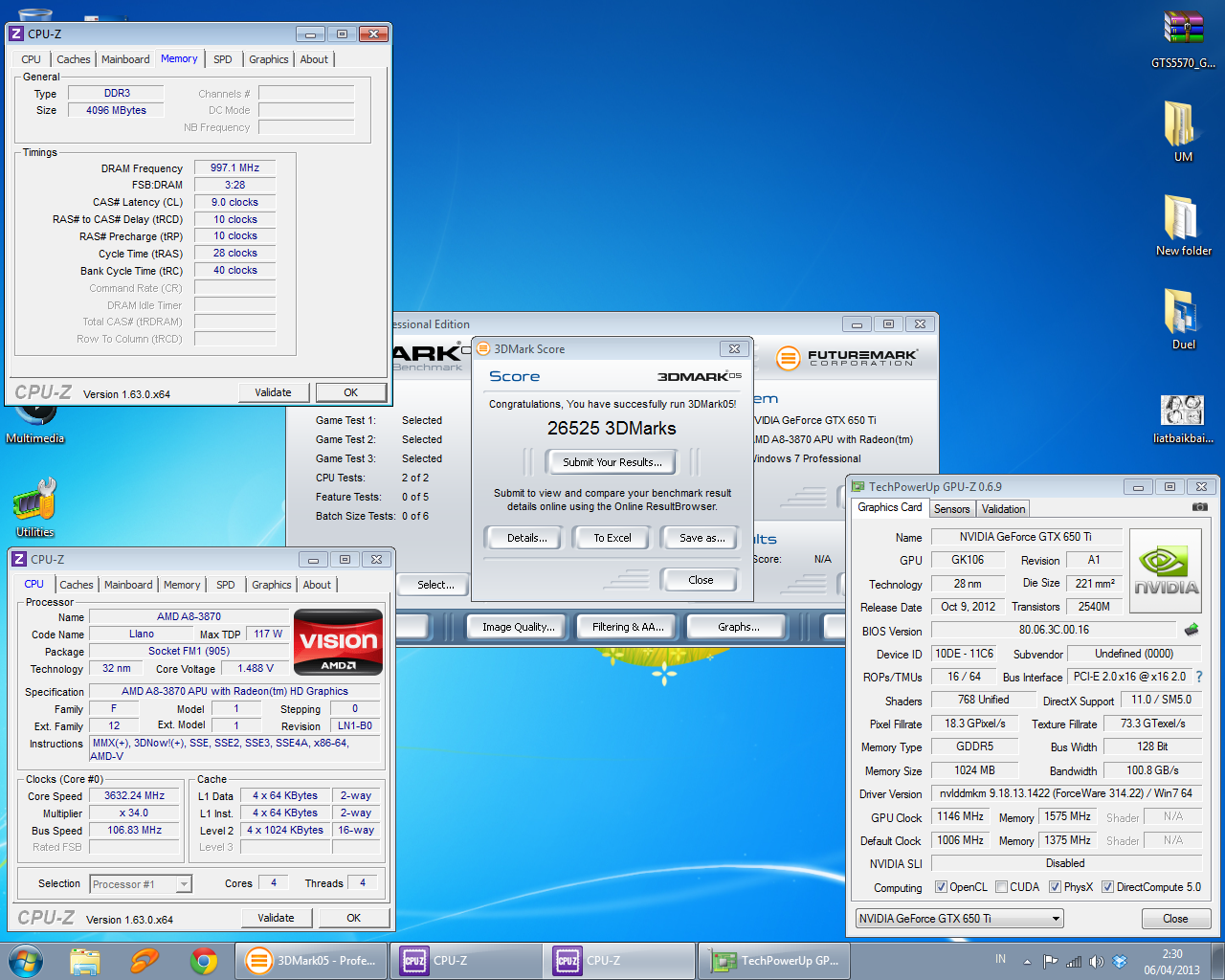The width and height of the screenshot is (1225, 980).
Task: Click the BIOS save chip icon in GPU-Z
Action: click(1192, 630)
